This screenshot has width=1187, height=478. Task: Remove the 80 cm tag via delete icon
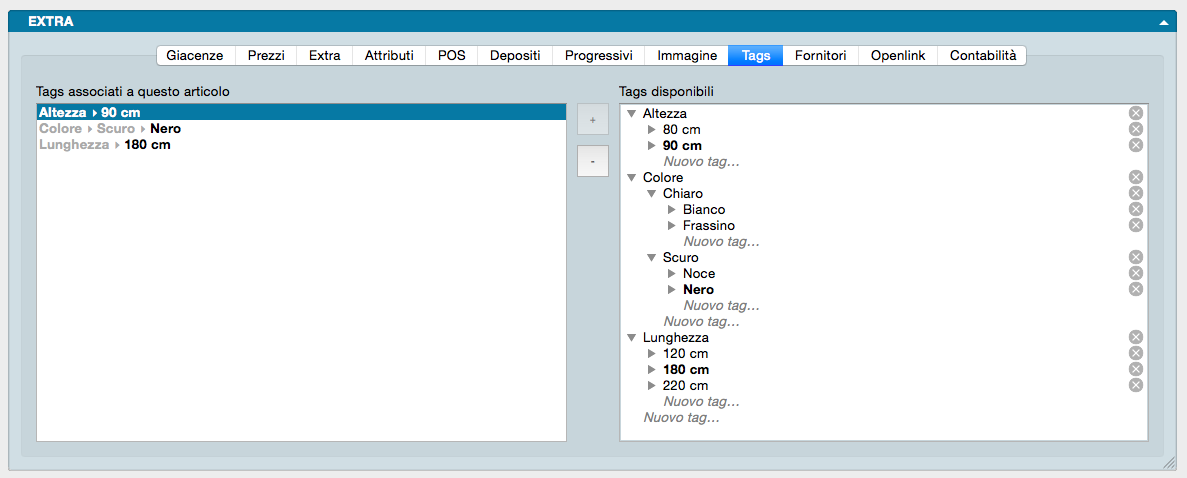click(1135, 129)
